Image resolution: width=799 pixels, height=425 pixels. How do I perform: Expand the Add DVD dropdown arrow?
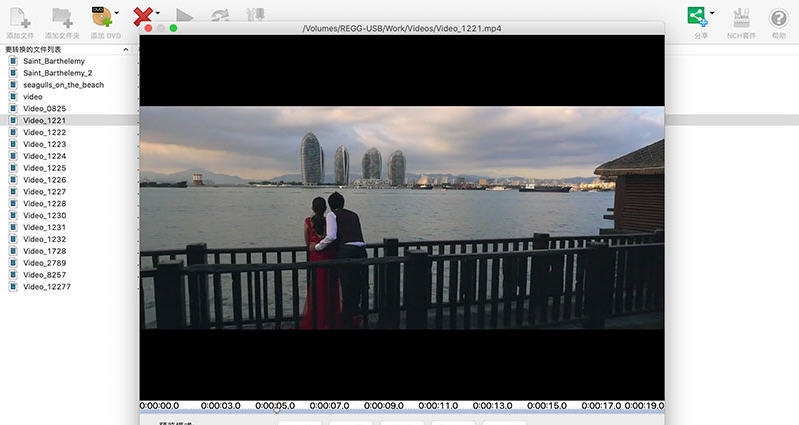[117, 14]
